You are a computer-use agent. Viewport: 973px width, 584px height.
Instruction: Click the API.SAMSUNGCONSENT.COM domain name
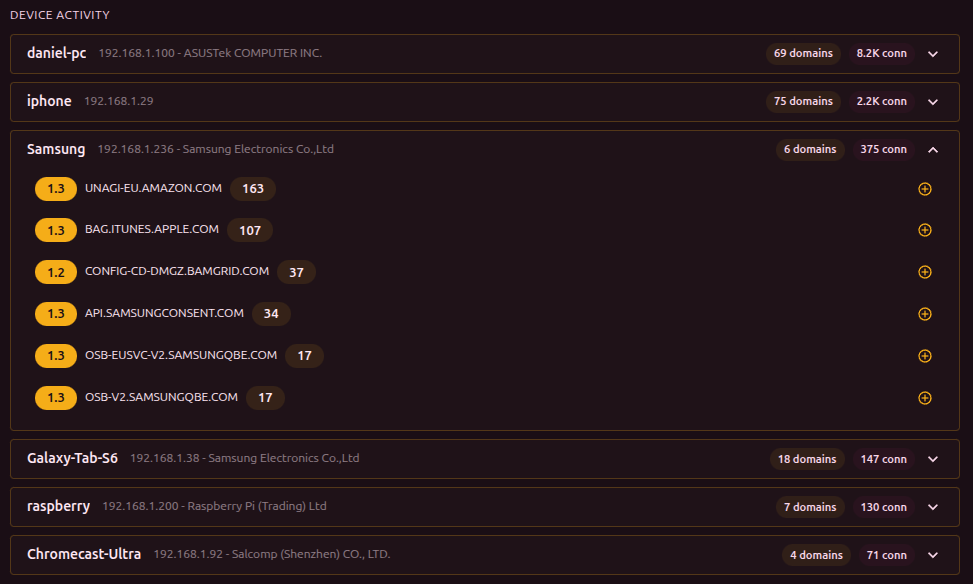point(164,313)
